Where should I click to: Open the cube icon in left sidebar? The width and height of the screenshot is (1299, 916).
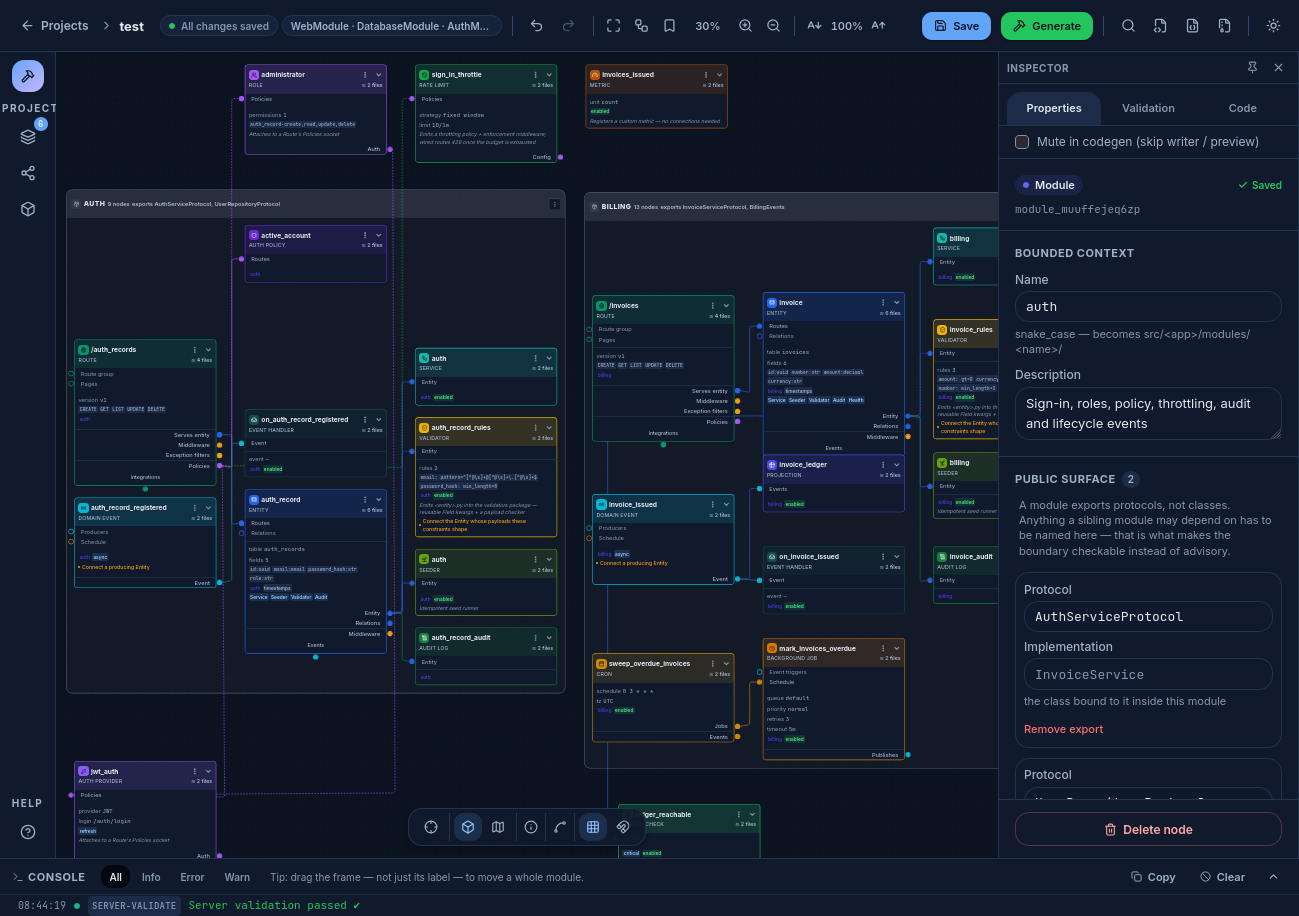pyautogui.click(x=28, y=209)
